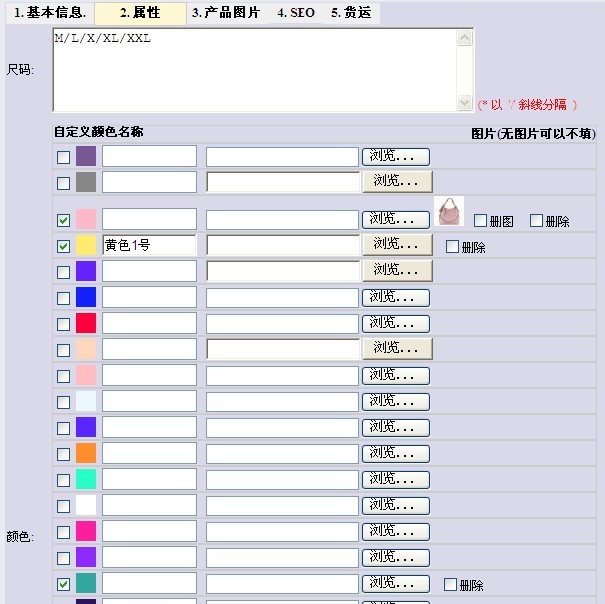The width and height of the screenshot is (605, 604).
Task: Click 浏览 button in the peach row
Action: click(x=398, y=349)
